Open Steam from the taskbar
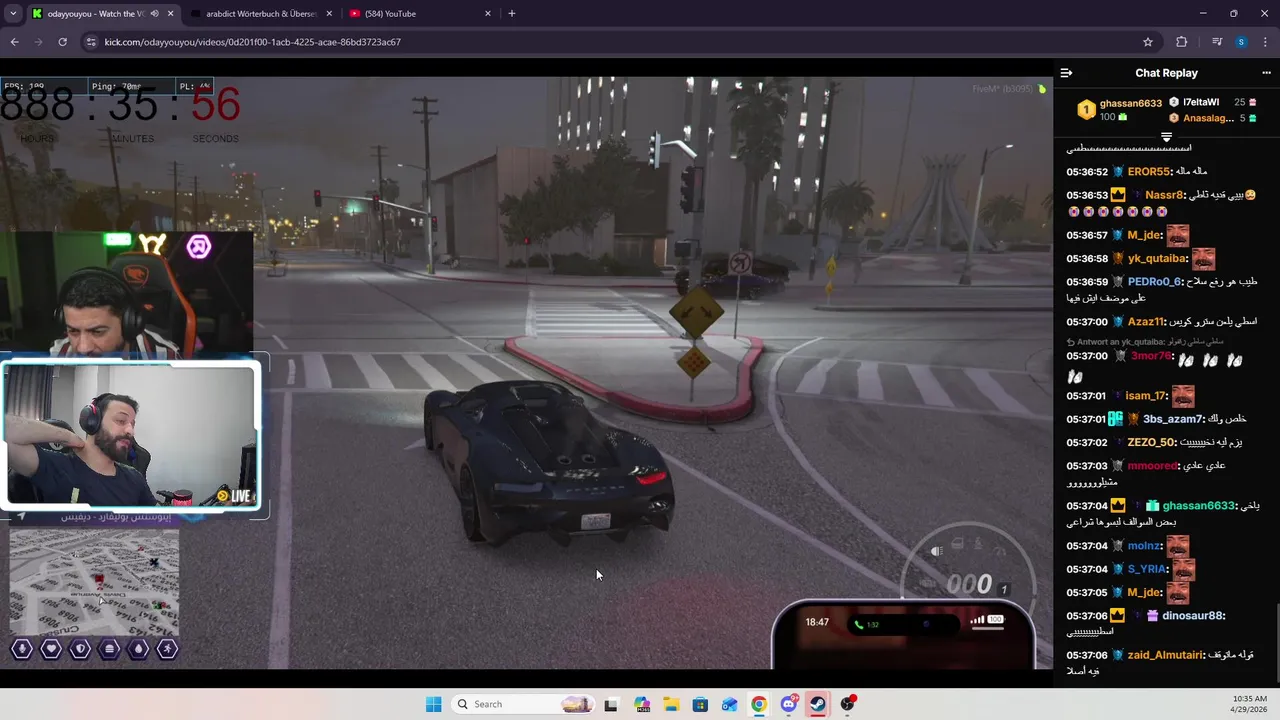Screen dimensions: 1280x720 pos(818,704)
